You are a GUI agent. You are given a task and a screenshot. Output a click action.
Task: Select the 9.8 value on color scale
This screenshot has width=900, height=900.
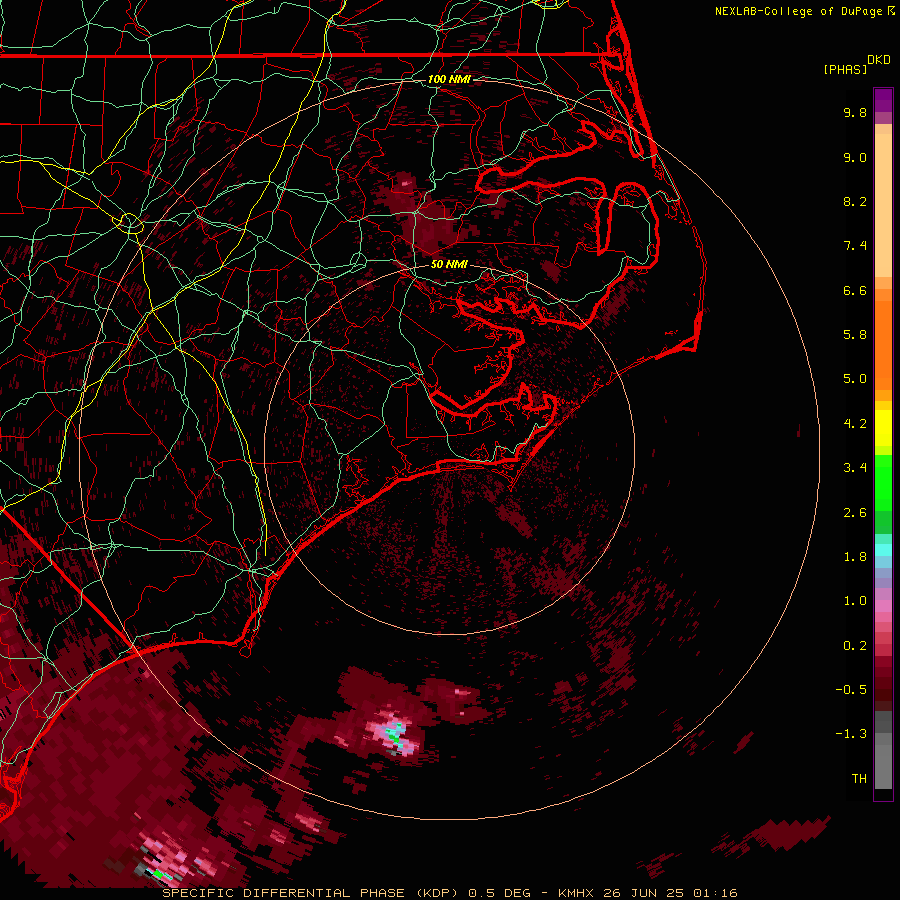pos(855,112)
